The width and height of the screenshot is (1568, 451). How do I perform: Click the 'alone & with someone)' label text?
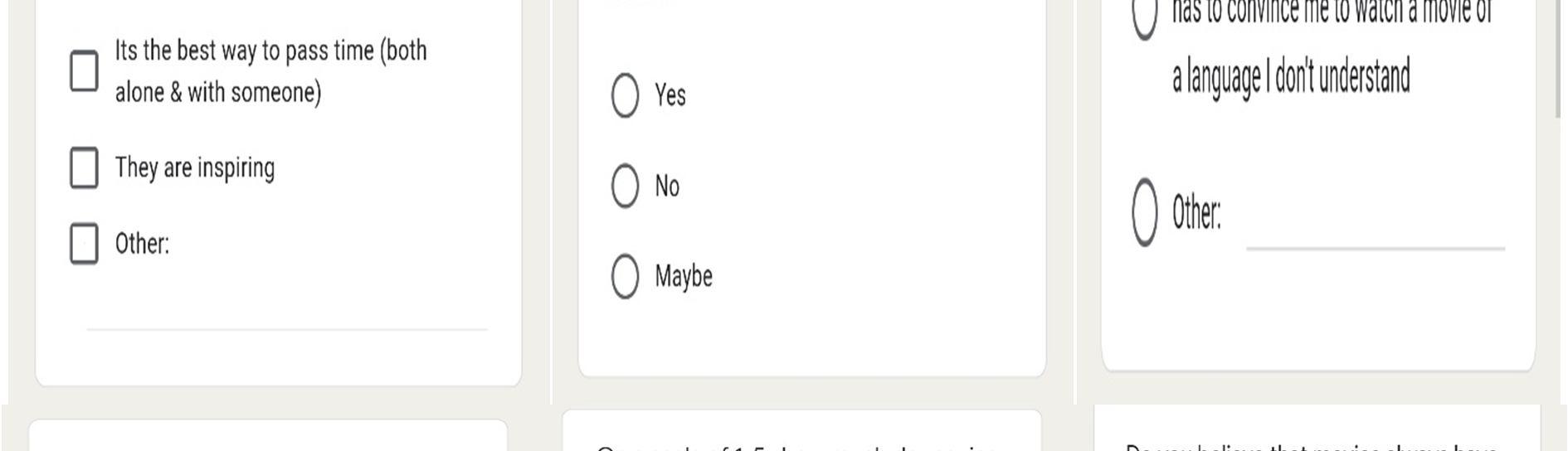point(218,92)
